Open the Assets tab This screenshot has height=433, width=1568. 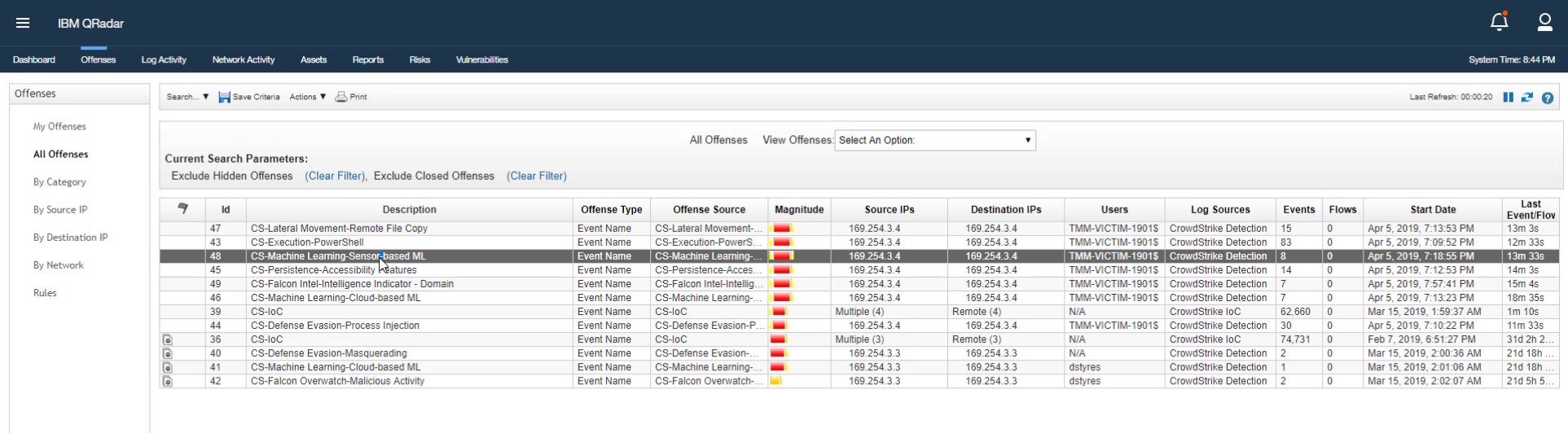click(x=314, y=59)
